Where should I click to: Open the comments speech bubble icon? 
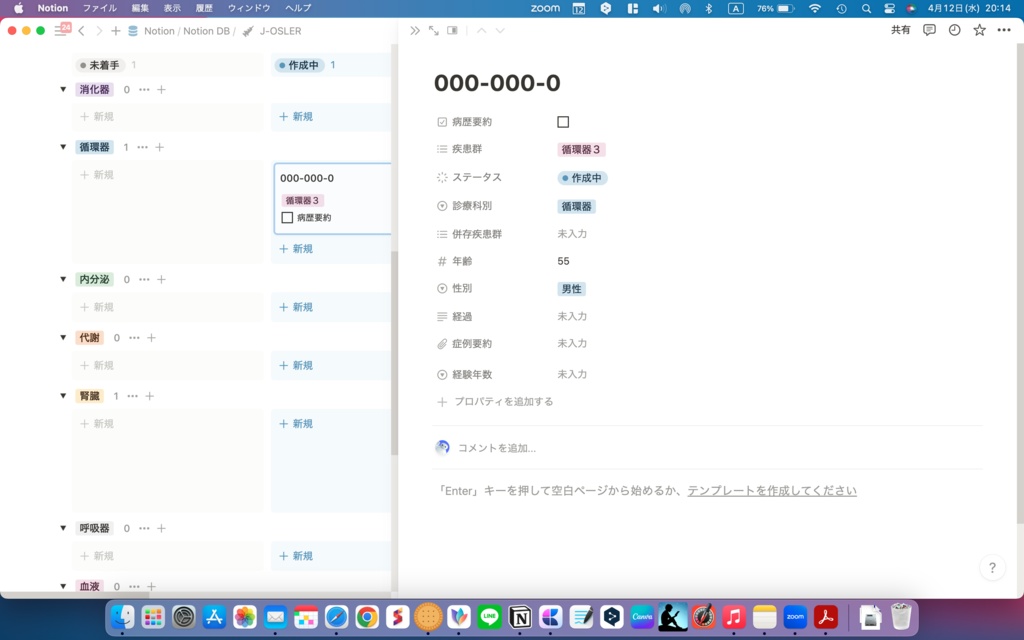click(x=929, y=30)
